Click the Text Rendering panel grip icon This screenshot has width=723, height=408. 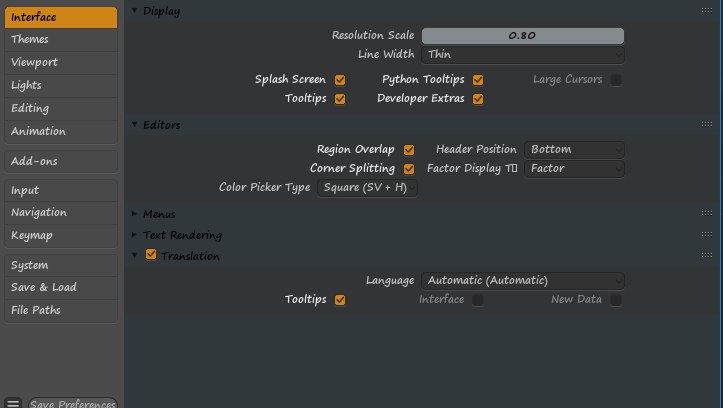(x=706, y=235)
